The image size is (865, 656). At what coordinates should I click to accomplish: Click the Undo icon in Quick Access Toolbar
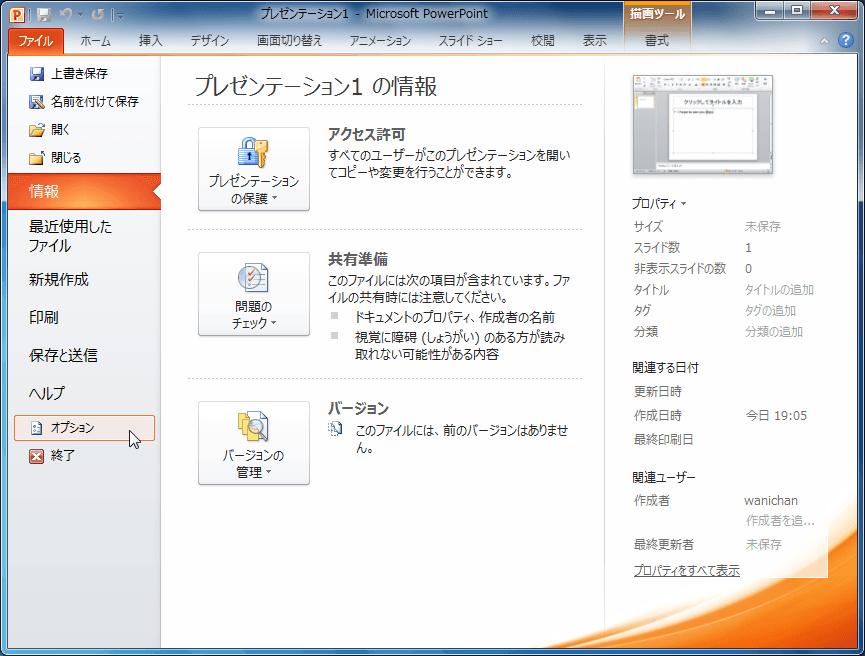[66, 15]
